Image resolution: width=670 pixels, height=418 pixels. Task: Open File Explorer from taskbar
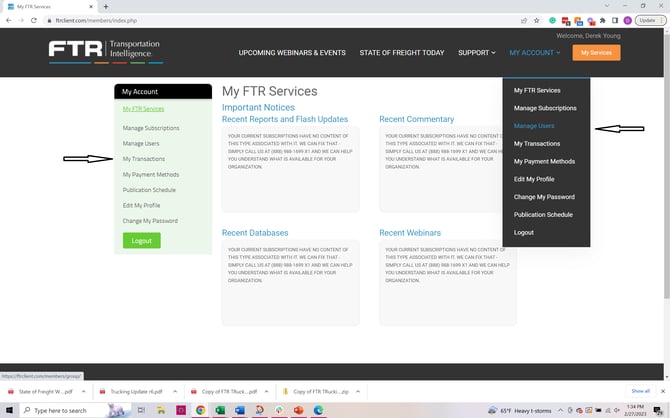point(161,410)
